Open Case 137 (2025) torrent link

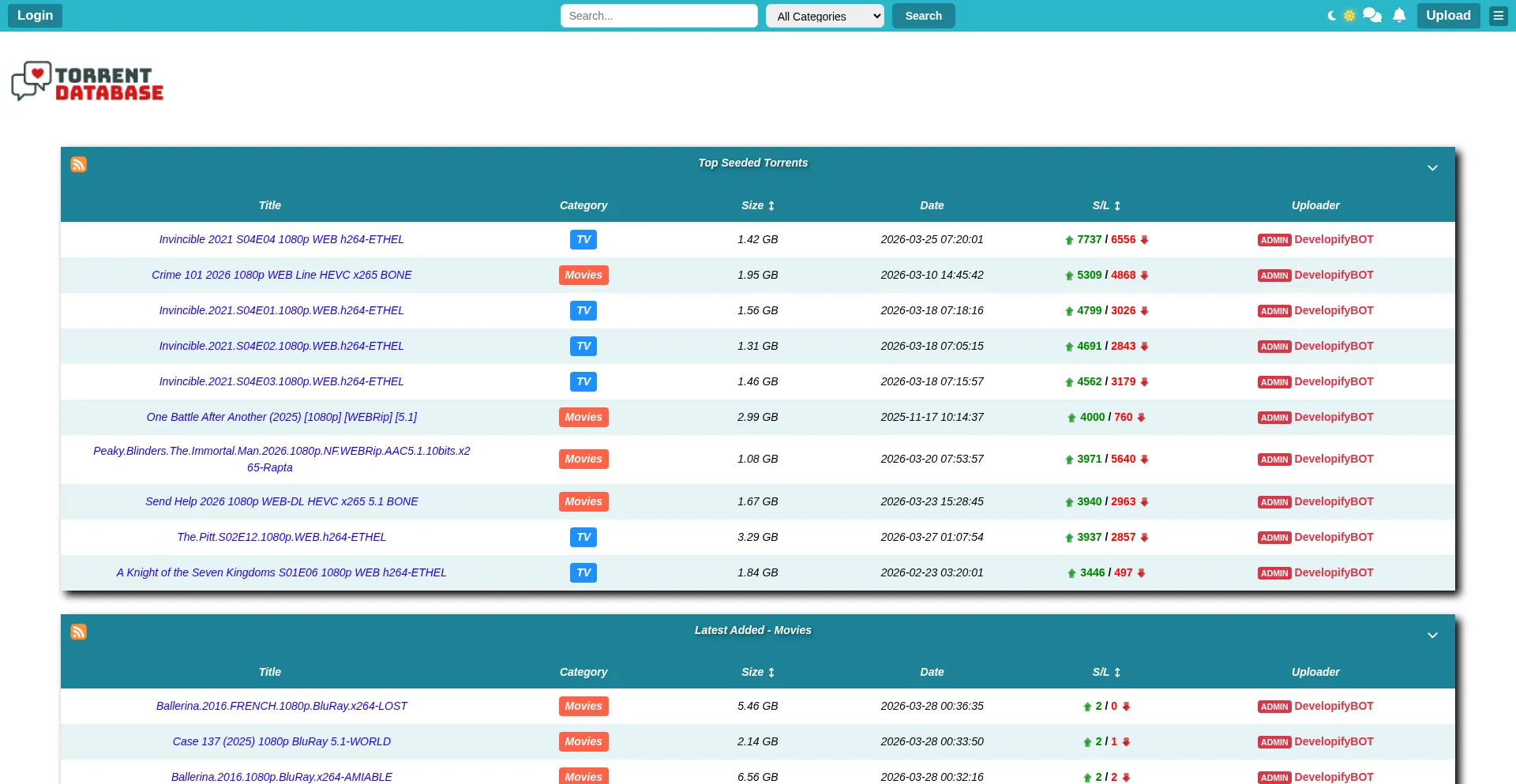[281, 741]
